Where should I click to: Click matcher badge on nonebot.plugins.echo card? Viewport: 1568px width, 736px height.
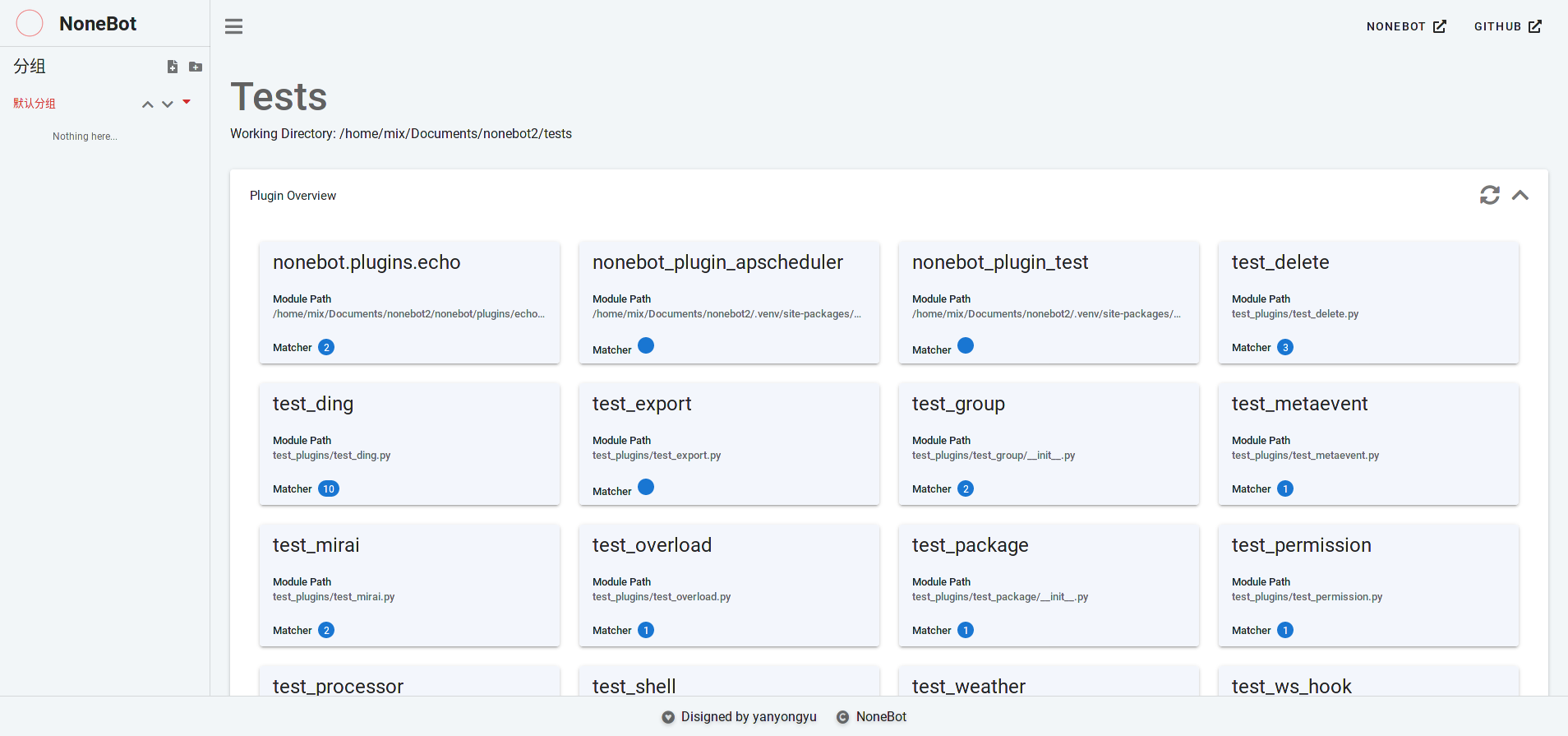tap(326, 347)
